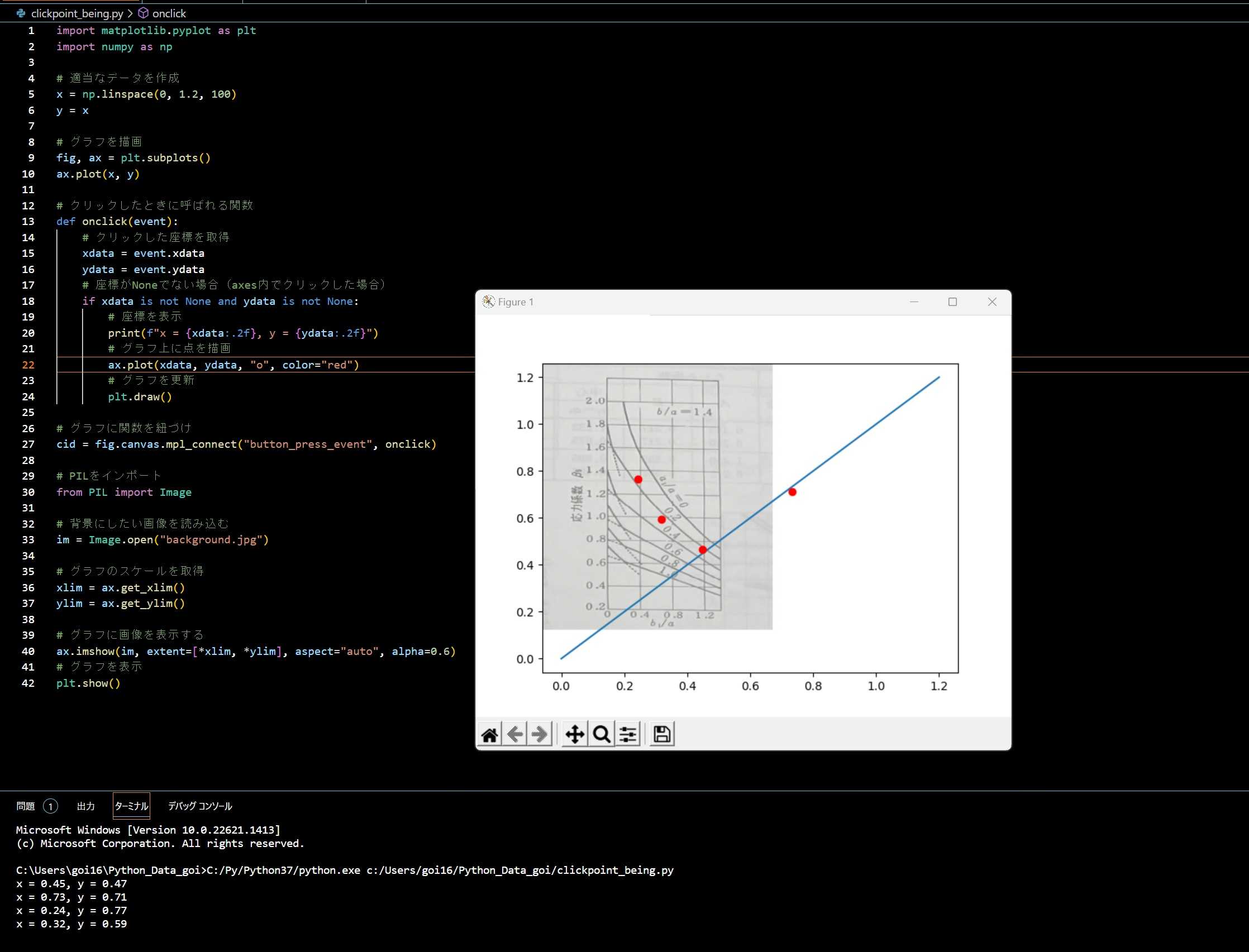This screenshot has width=1249, height=952.
Task: Expand the onclick symbol breadcrumb
Action: point(168,13)
